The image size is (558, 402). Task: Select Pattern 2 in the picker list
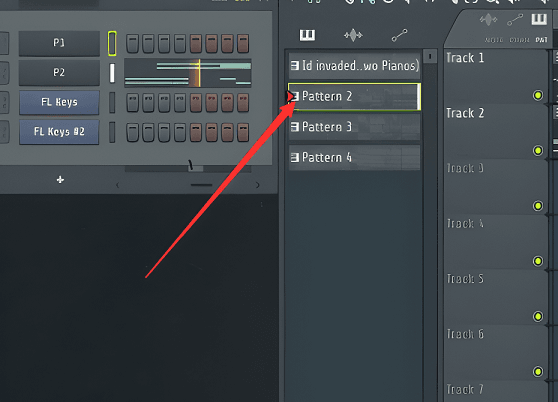click(354, 96)
